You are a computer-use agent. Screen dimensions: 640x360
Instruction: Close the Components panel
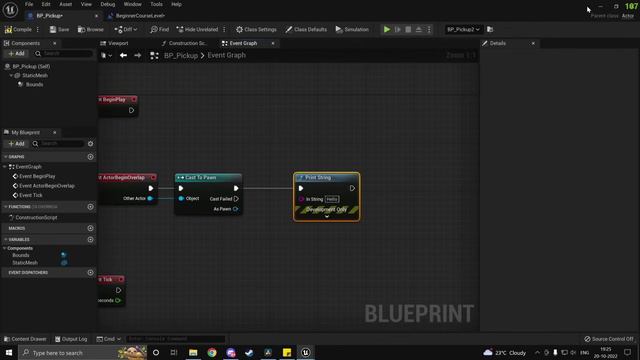pos(55,43)
